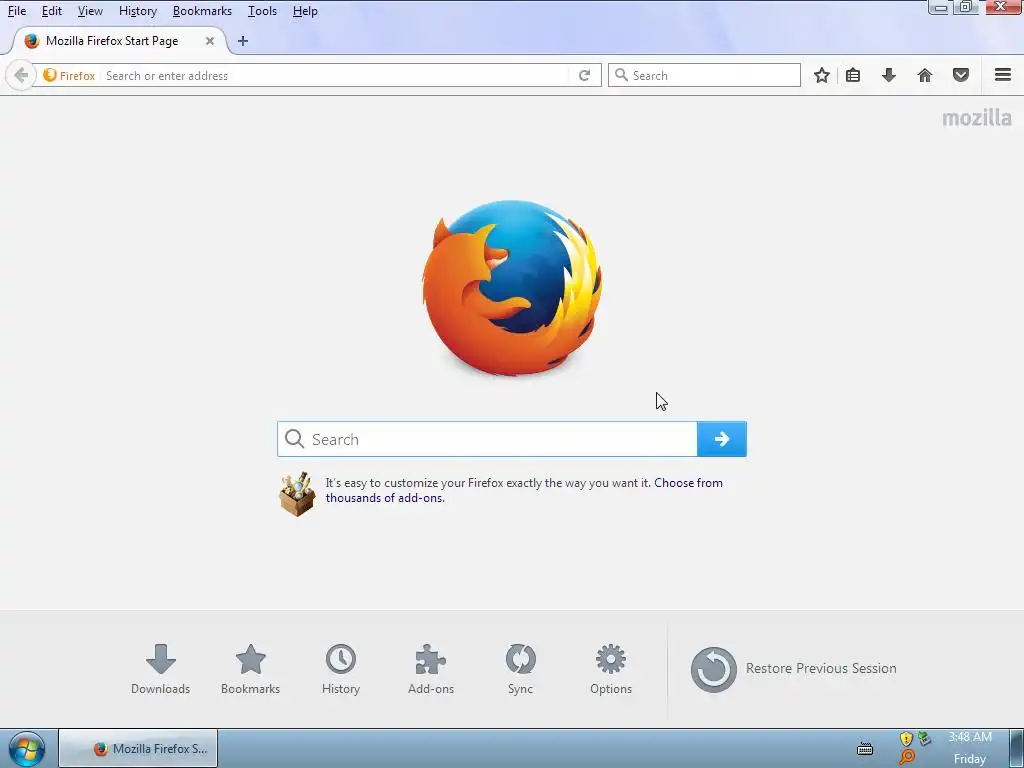The height and width of the screenshot is (768, 1024).
Task: Open Options gear shortcut
Action: [x=611, y=669]
